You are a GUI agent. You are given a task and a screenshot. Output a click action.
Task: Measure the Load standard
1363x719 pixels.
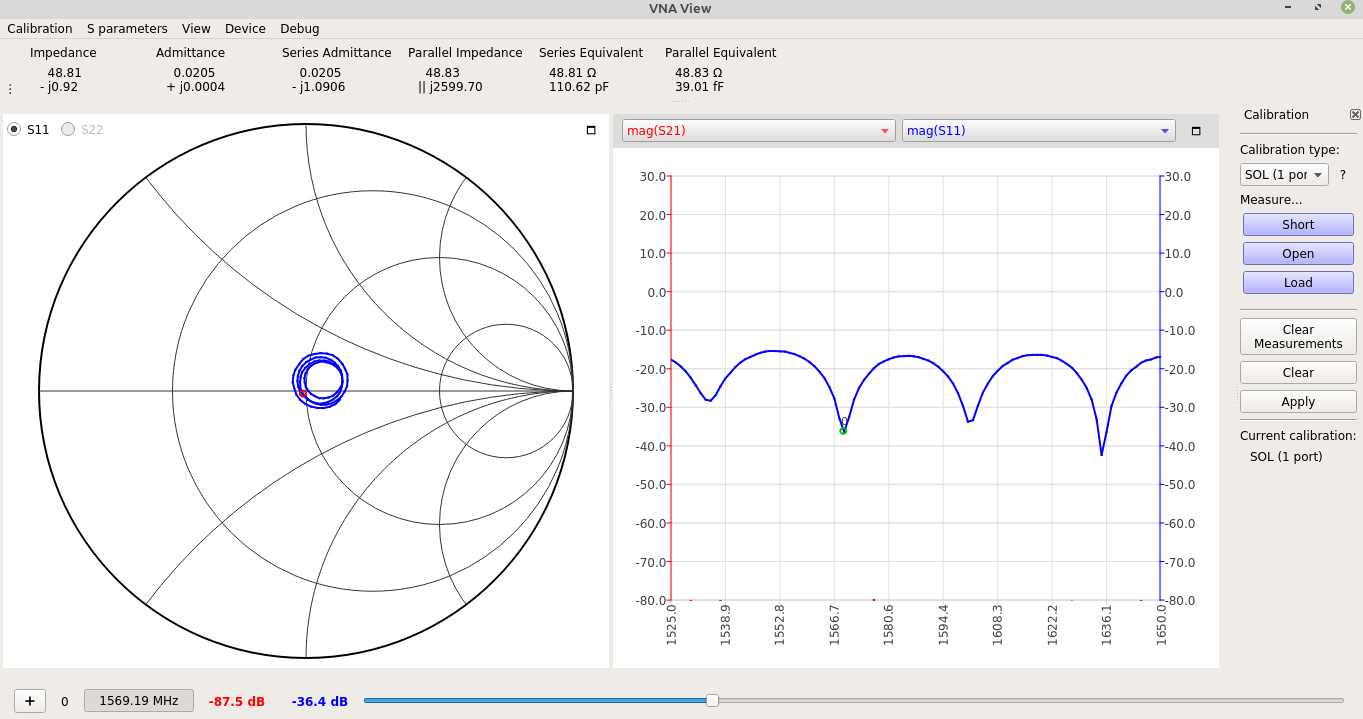(x=1298, y=283)
